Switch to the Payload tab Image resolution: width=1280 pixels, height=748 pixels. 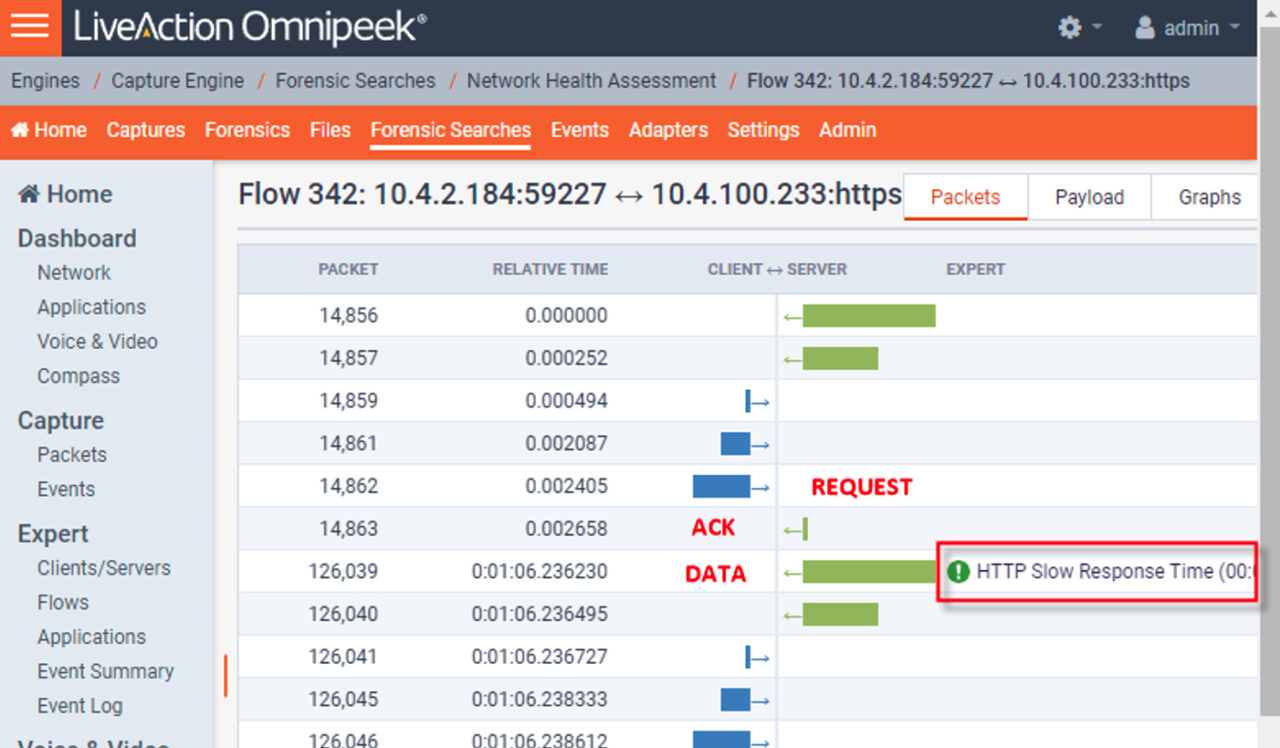1089,198
